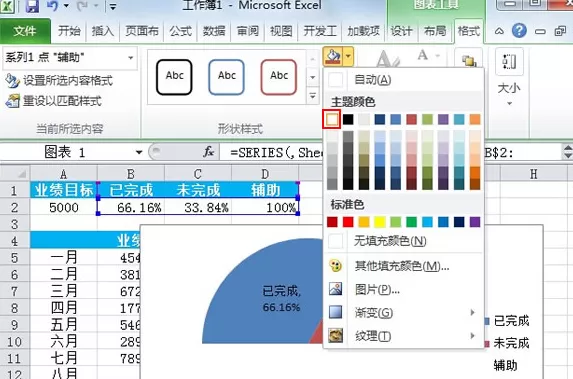Choose 无填充颜色(N) no fill option
Screen dimensions: 573x379
pyautogui.click(x=403, y=241)
